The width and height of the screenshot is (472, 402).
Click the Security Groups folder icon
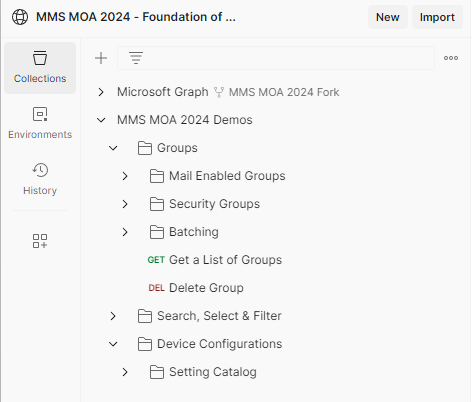[157, 204]
